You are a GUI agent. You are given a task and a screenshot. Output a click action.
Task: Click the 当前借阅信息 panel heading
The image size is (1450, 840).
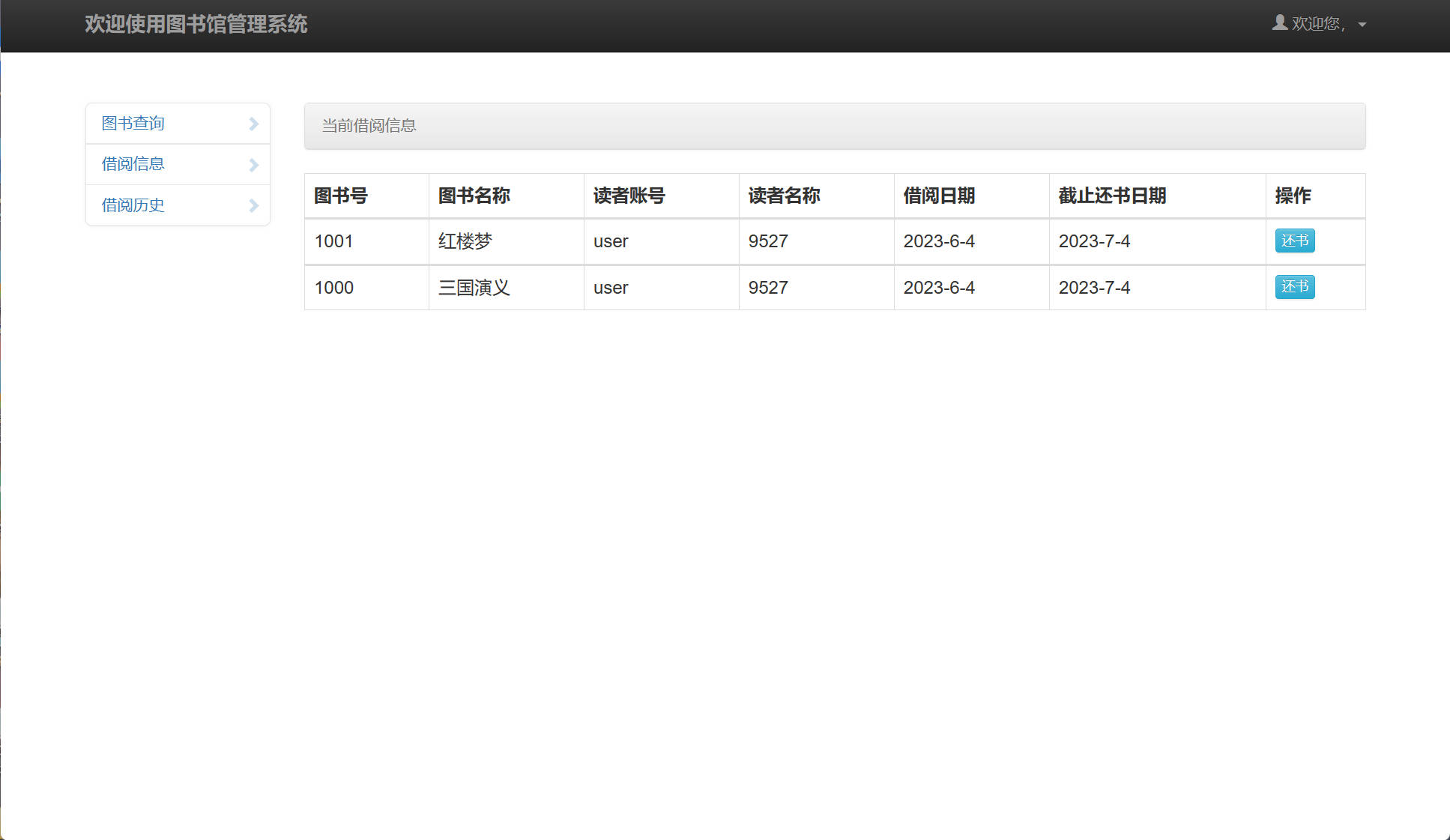tap(369, 126)
